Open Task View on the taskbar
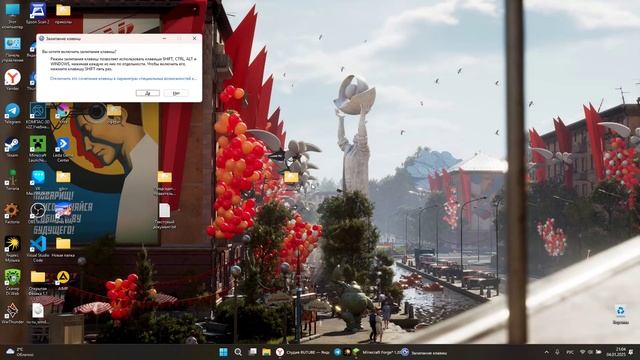This screenshot has height=360, width=640. point(252,352)
